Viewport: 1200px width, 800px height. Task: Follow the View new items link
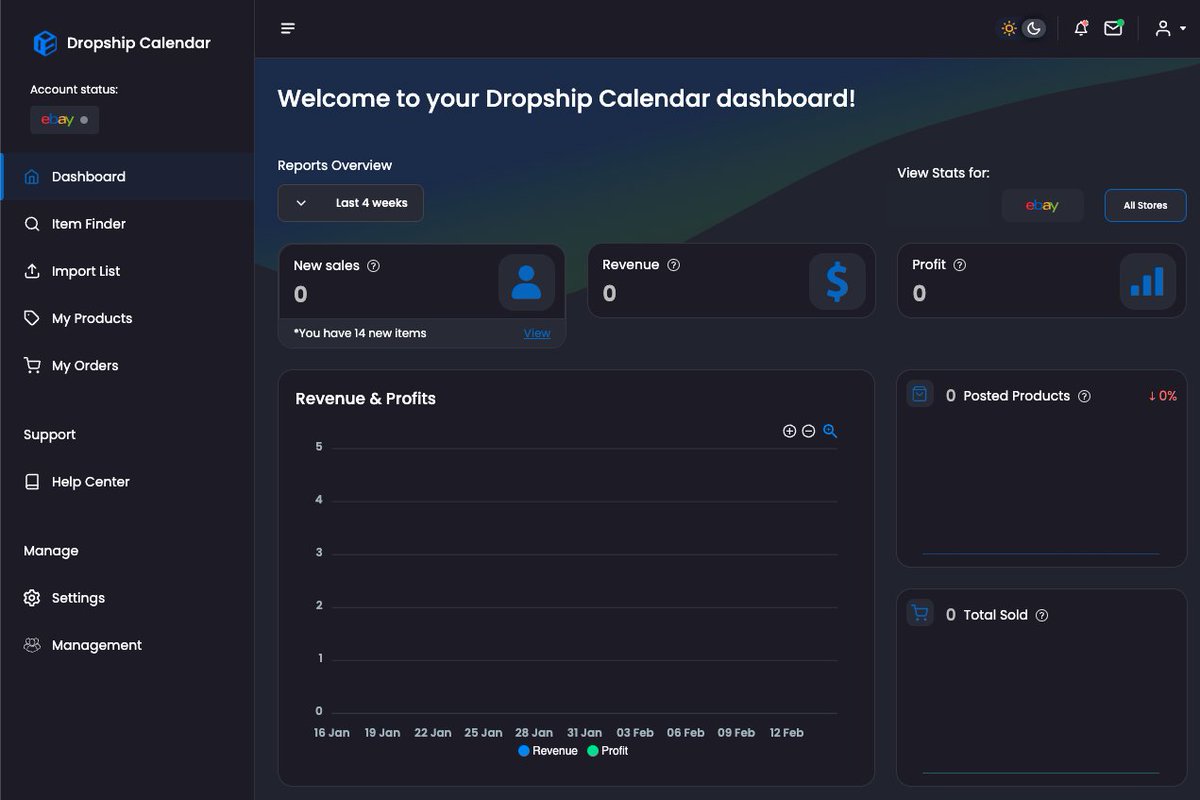point(537,333)
